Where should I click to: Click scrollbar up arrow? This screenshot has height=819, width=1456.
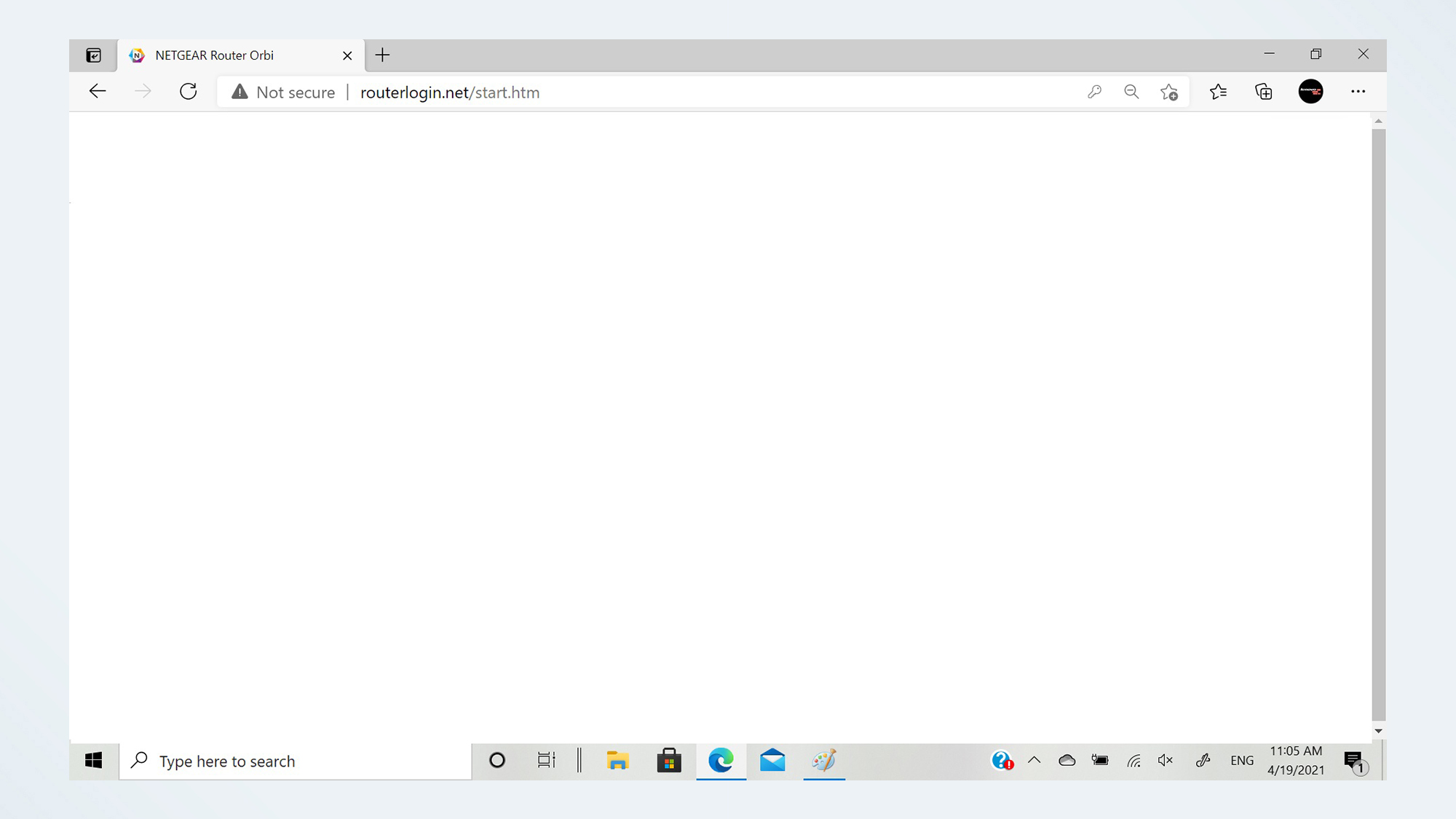click(1378, 121)
